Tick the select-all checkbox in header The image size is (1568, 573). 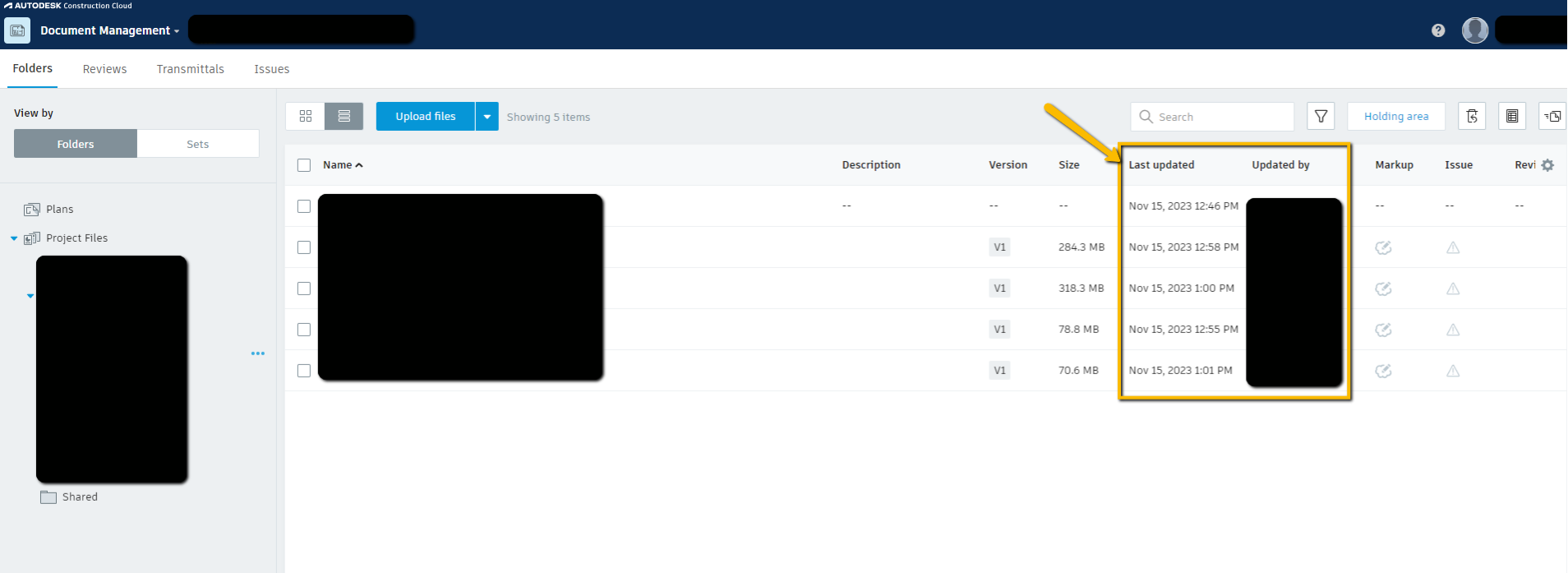tap(304, 165)
